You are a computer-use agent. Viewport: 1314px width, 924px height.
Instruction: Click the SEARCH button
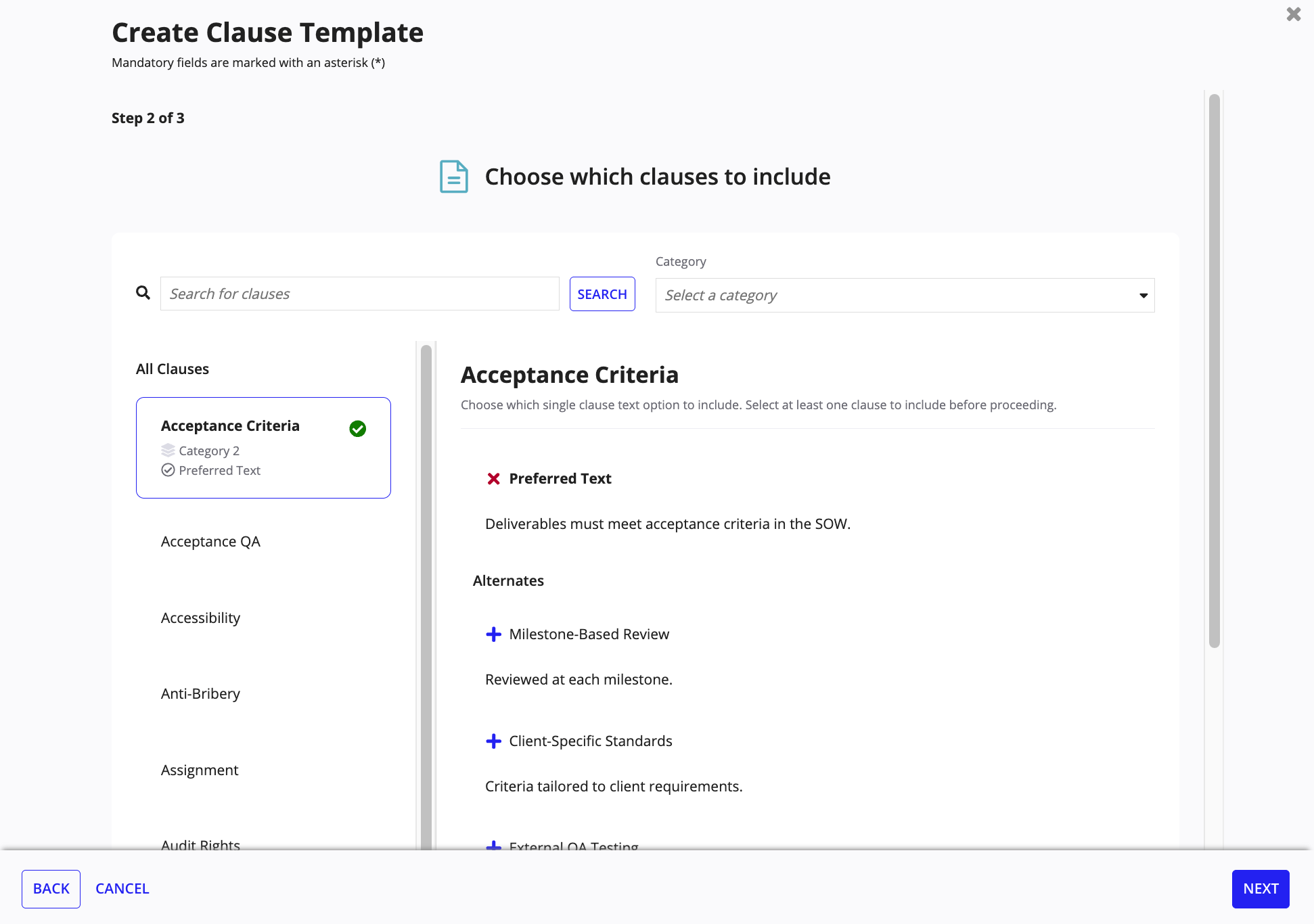tap(602, 294)
